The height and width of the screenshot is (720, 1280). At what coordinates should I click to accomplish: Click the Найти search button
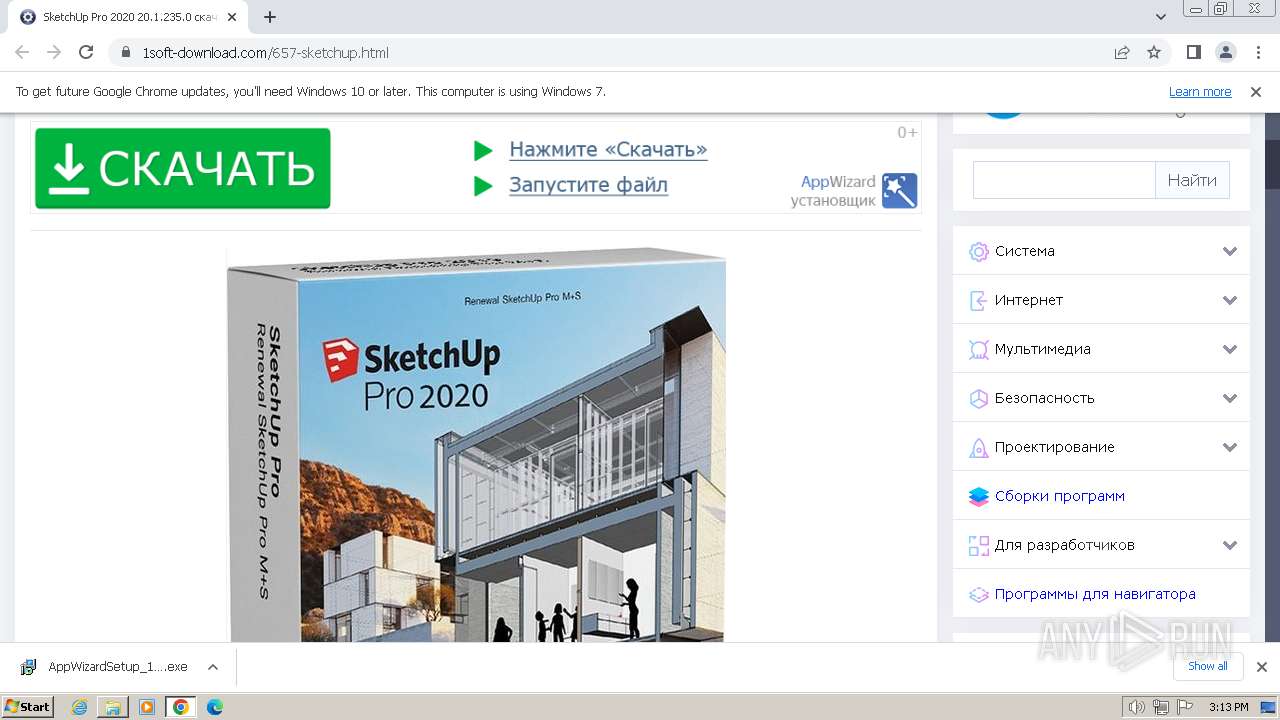[x=1192, y=180]
